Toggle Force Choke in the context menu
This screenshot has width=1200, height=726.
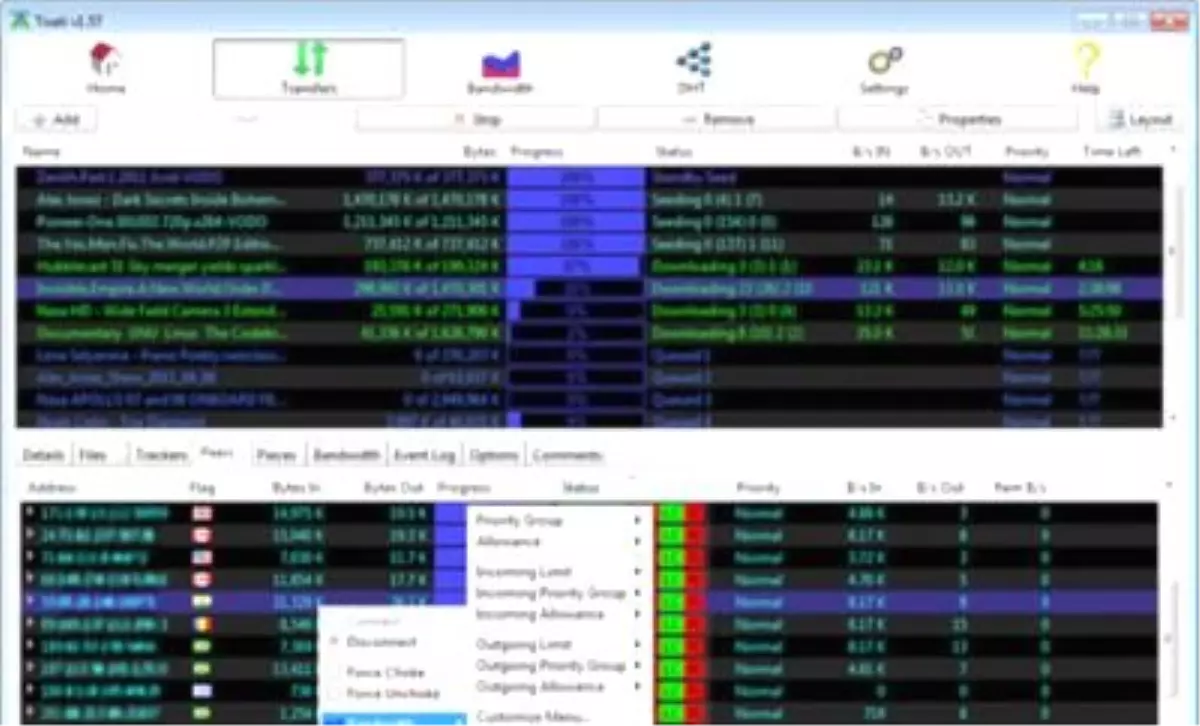point(385,673)
